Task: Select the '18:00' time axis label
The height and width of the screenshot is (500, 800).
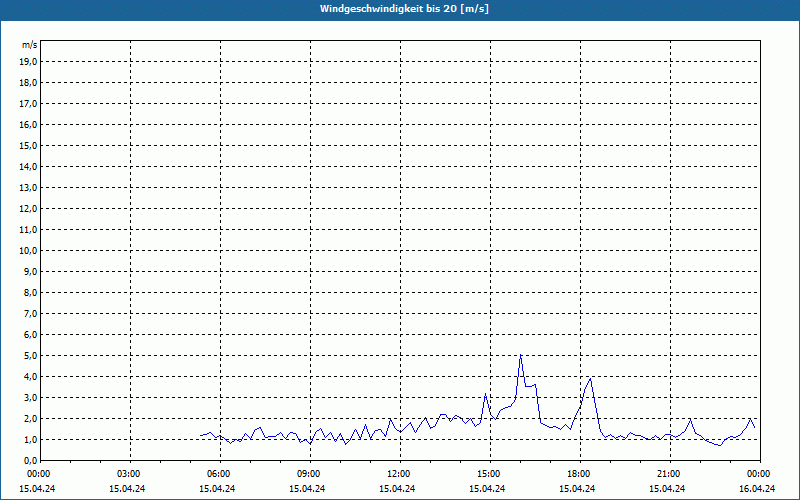Action: tap(579, 474)
